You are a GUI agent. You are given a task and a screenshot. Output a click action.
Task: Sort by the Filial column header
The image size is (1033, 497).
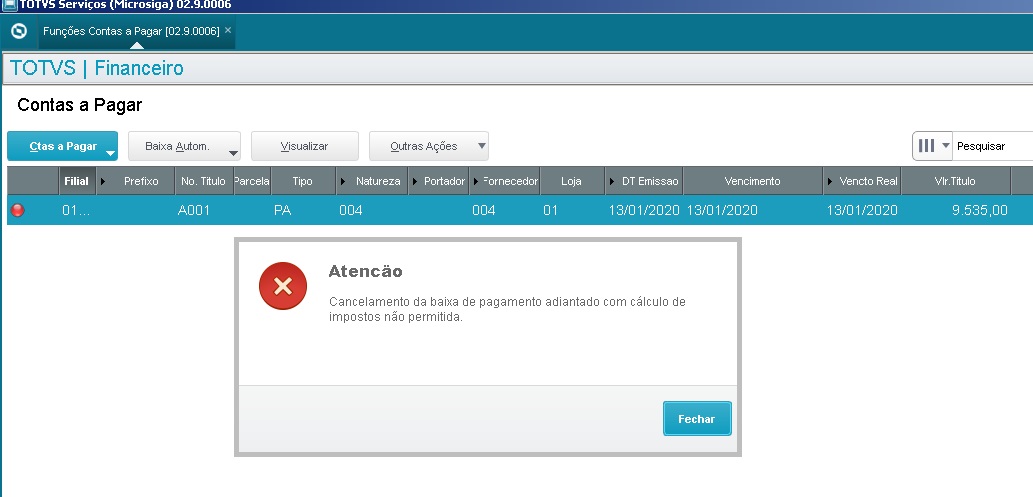[x=76, y=181]
